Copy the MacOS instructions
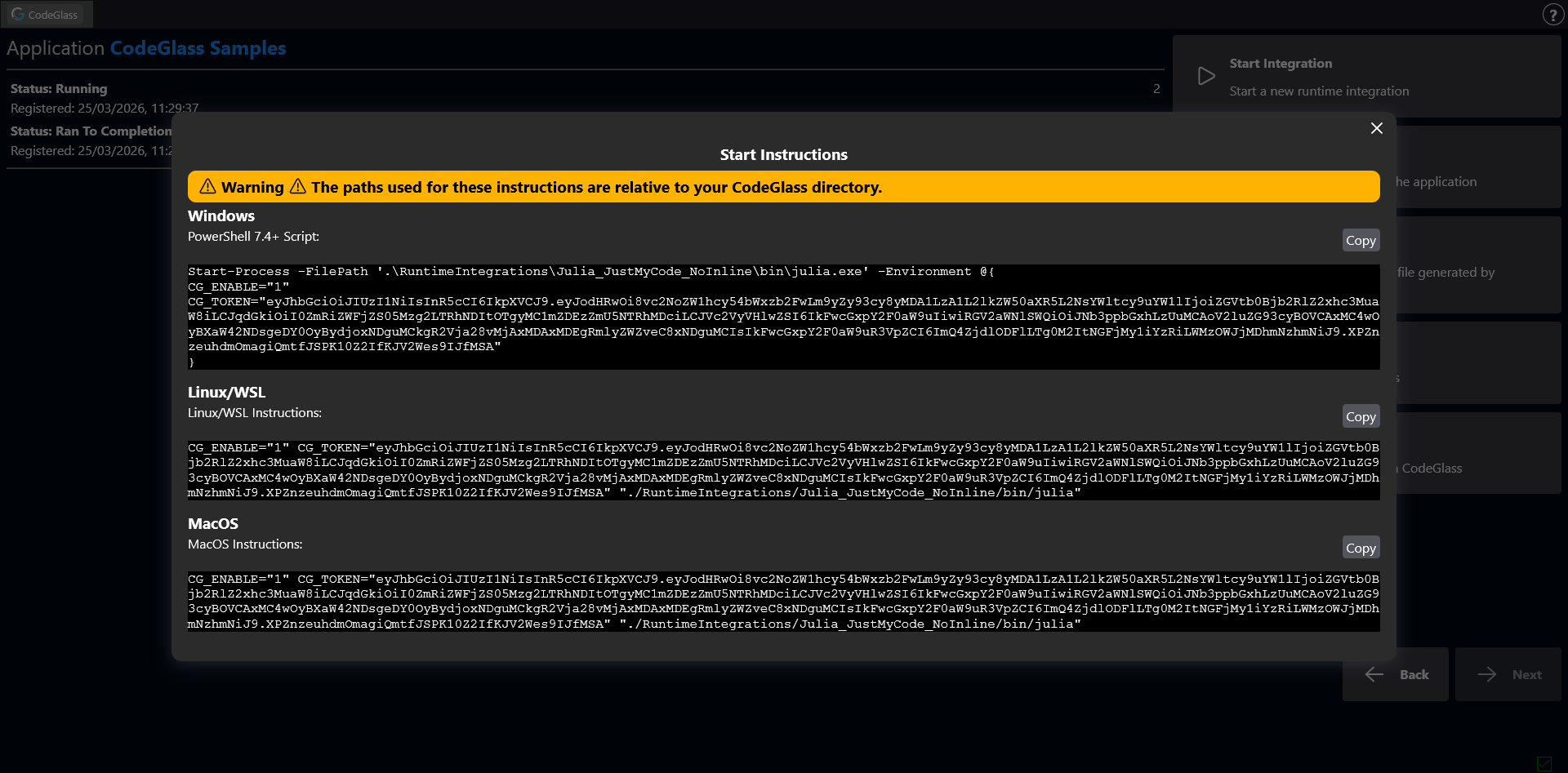The height and width of the screenshot is (773, 1568). click(1361, 548)
